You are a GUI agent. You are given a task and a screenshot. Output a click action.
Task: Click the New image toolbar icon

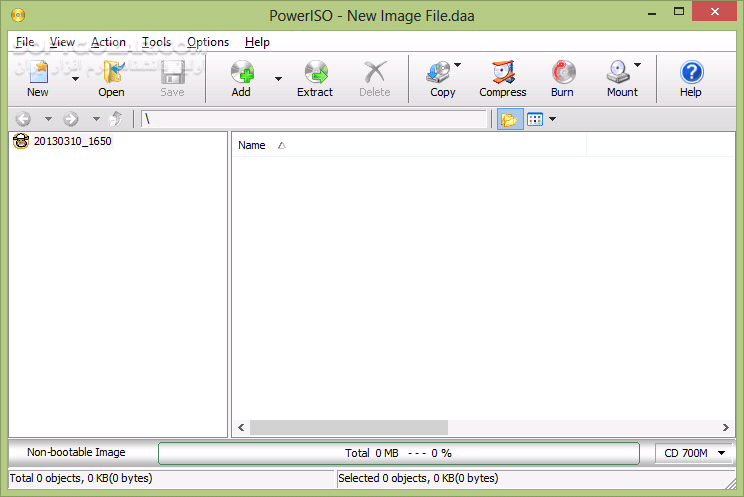pos(38,73)
